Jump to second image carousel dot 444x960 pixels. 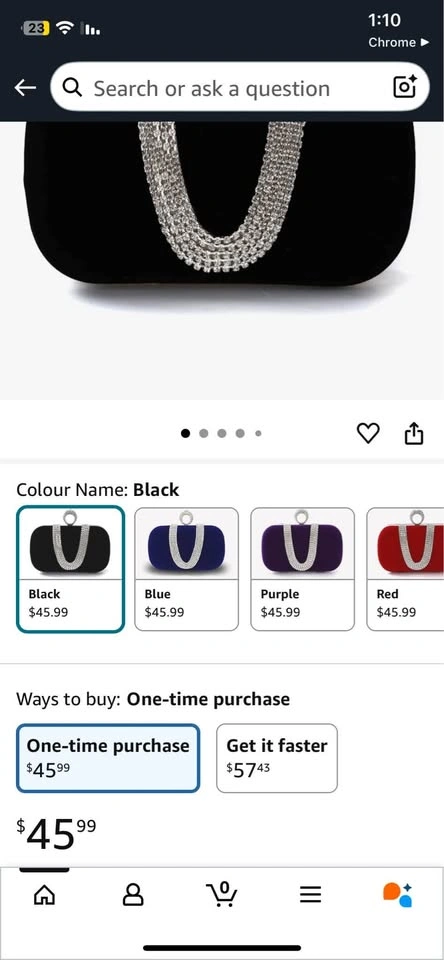(204, 433)
